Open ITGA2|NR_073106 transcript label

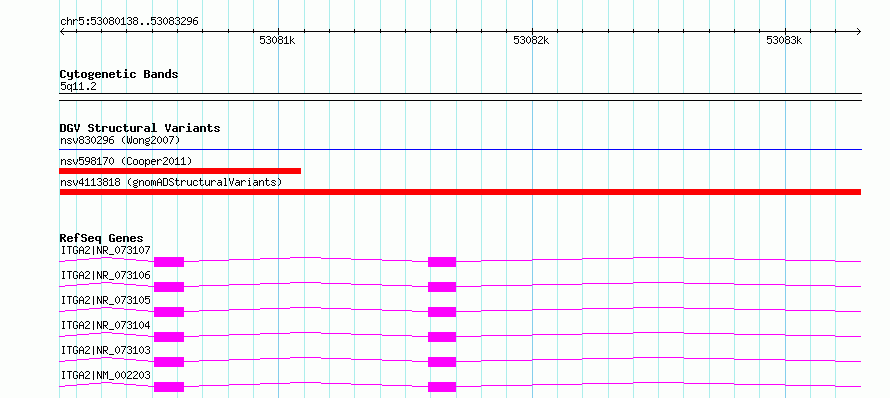click(x=106, y=275)
